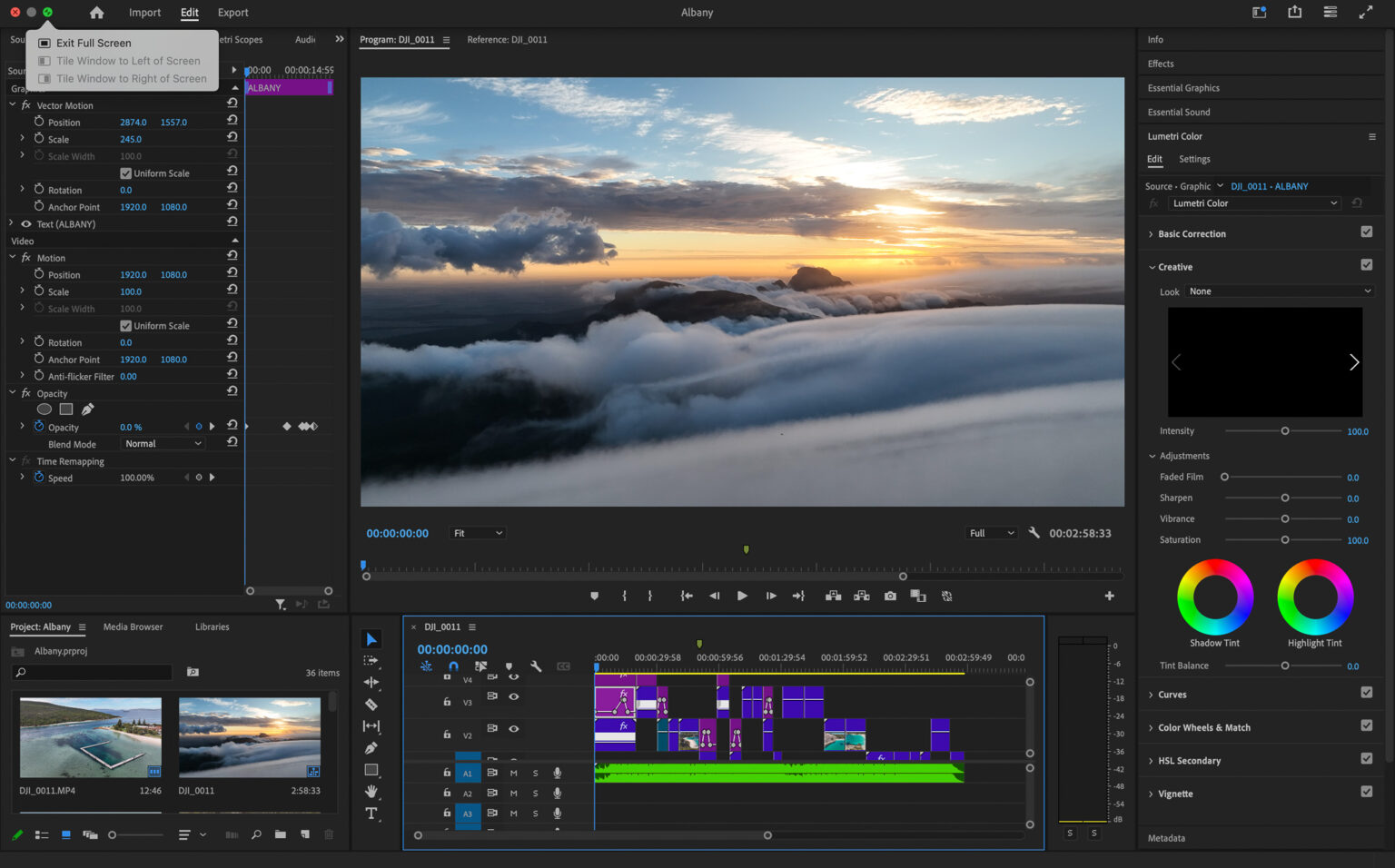Toggle Snap magnet in the timeline
The image size is (1395, 868).
point(453,666)
